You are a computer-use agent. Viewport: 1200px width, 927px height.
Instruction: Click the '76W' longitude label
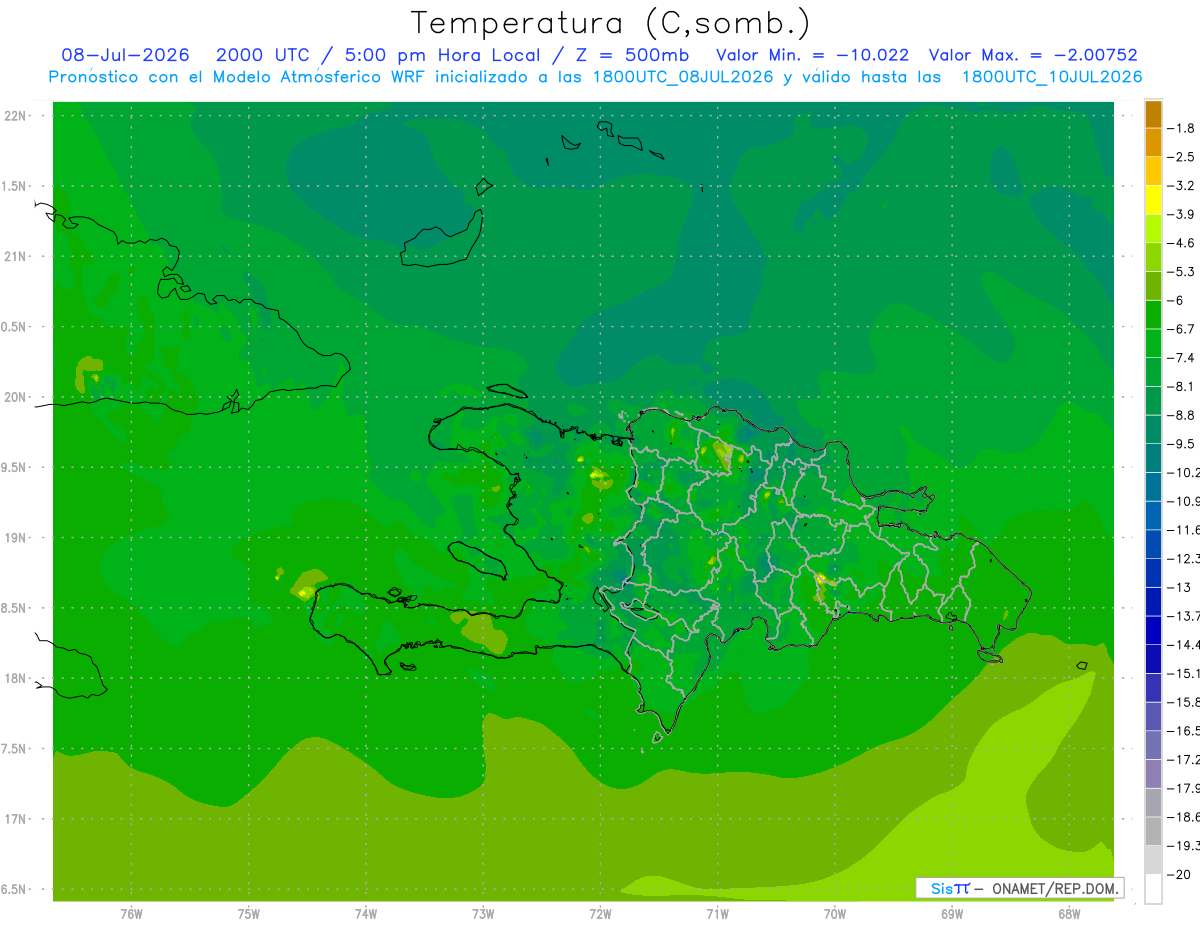coord(131,914)
